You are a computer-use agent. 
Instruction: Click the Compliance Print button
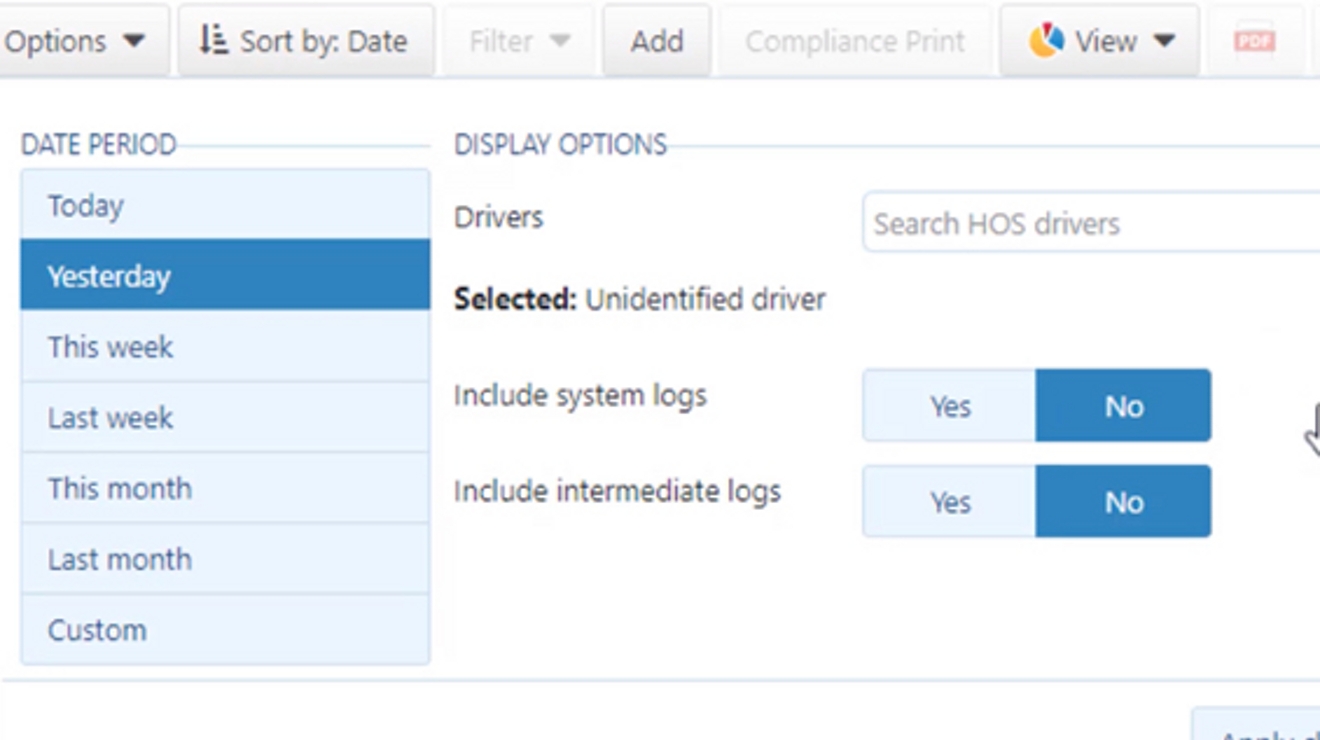855,41
